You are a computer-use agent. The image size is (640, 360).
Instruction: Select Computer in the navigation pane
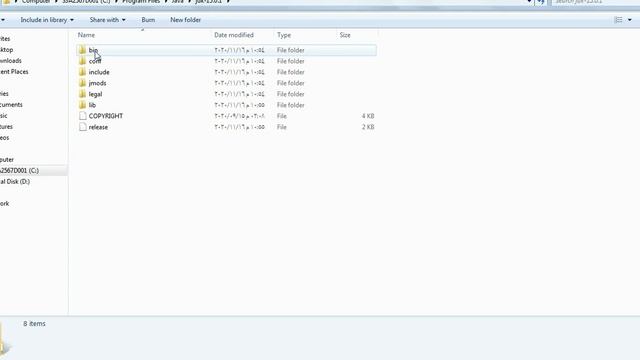tap(7, 160)
